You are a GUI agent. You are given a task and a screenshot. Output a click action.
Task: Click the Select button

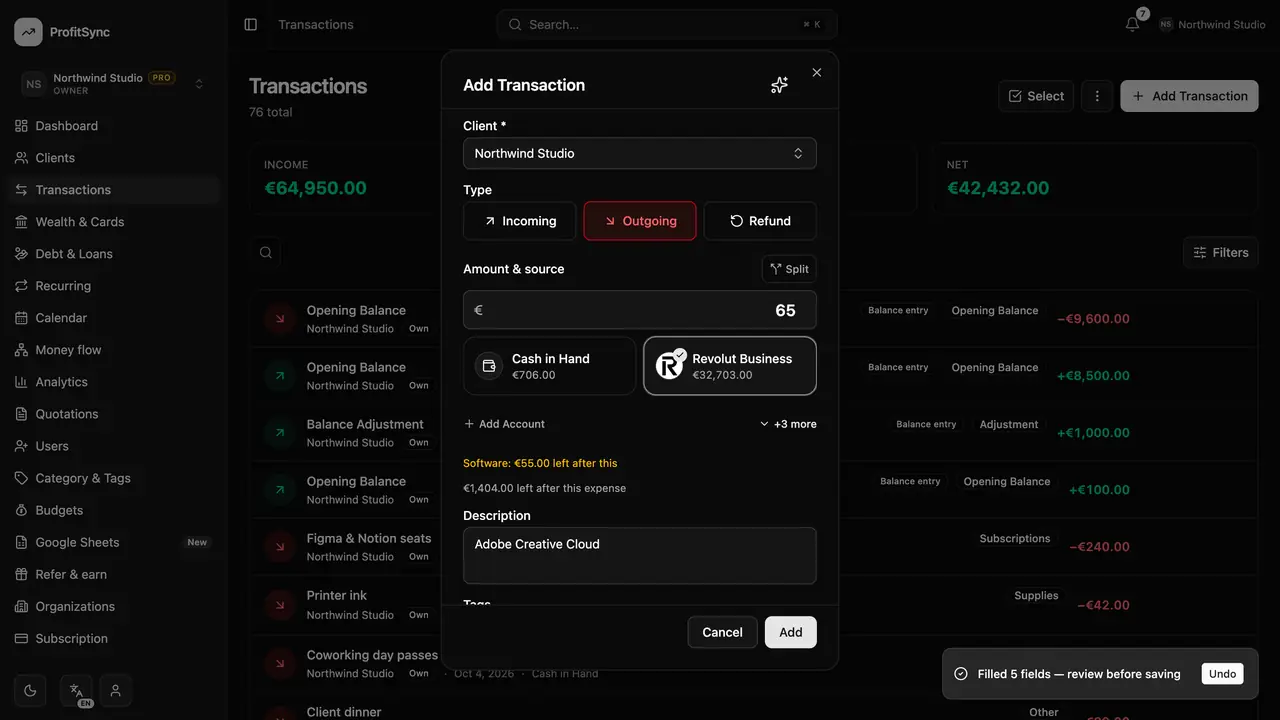click(1036, 96)
